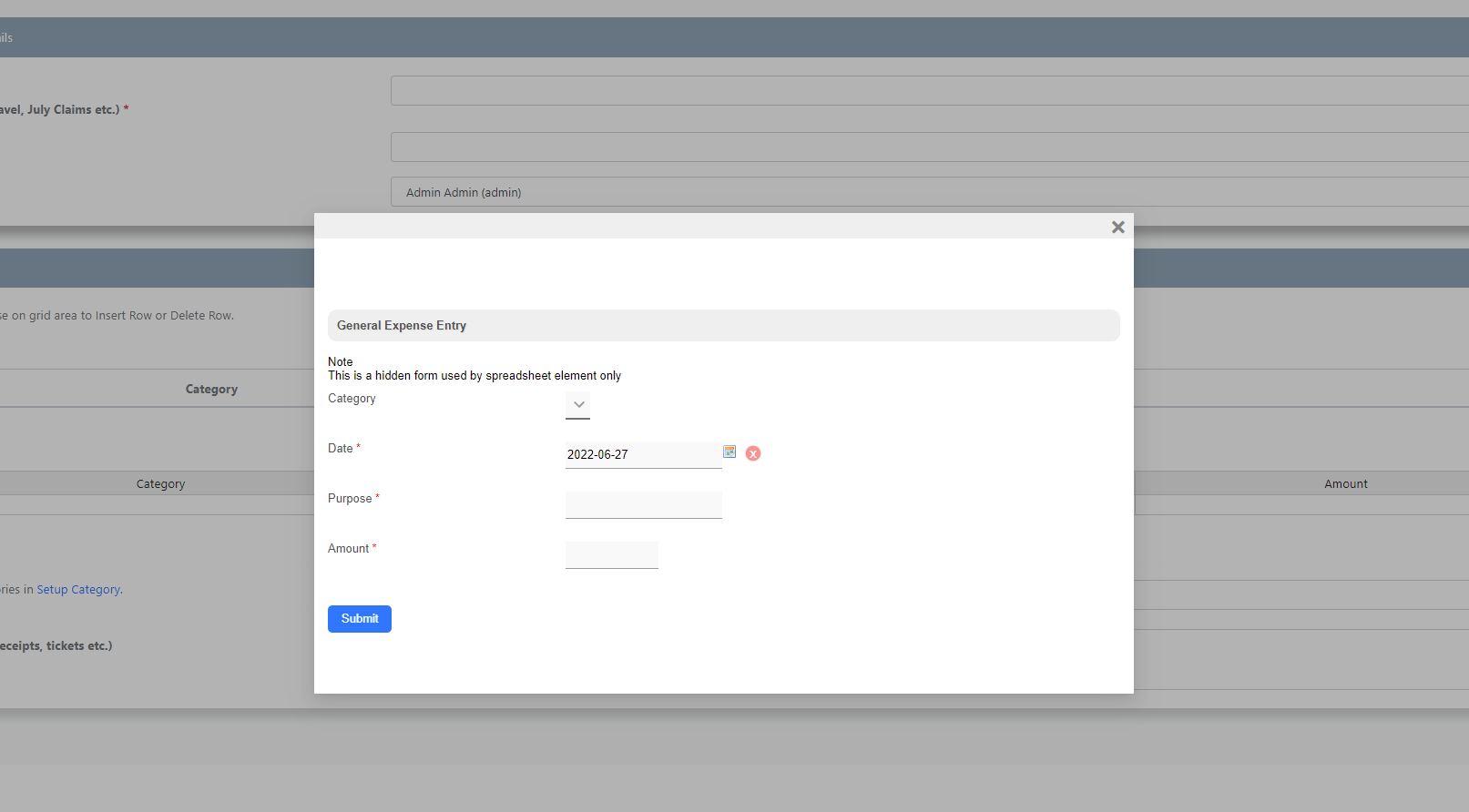Clear the date with red X icon

coord(753,453)
